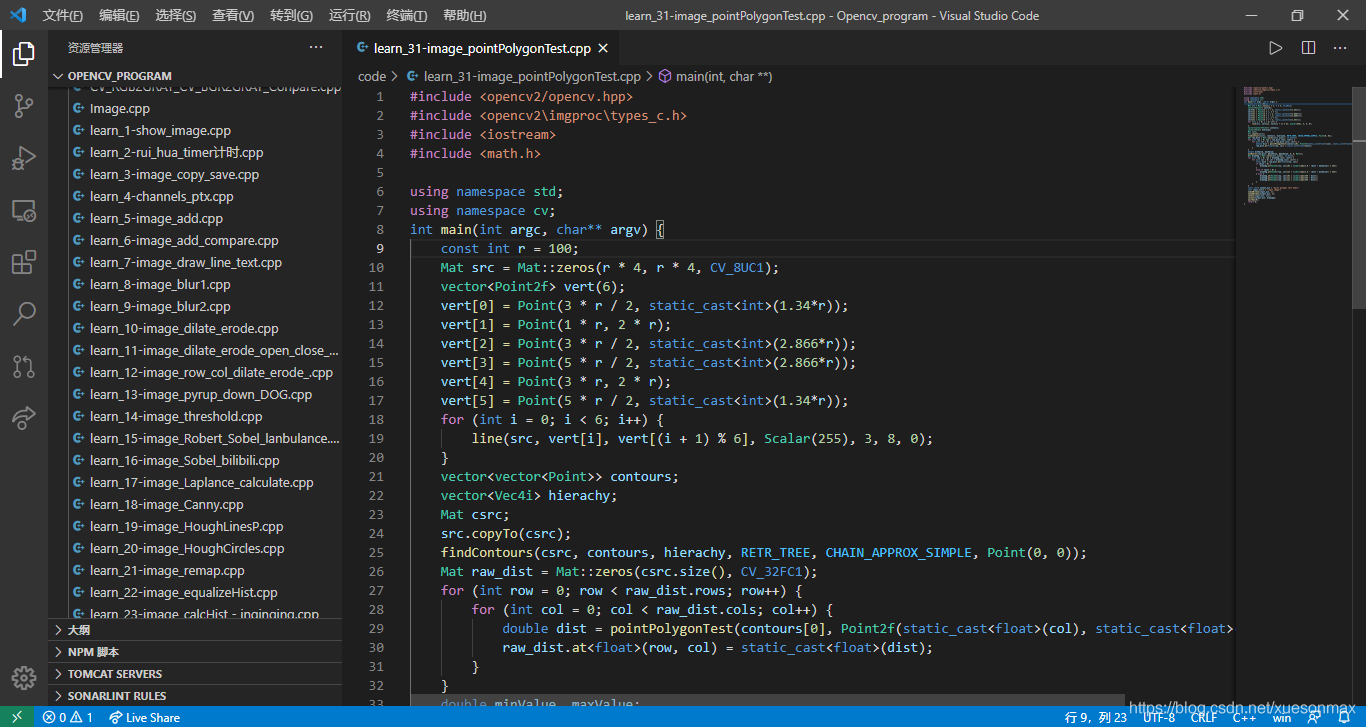Click the main(int, char **) breadcrumb
The image size is (1366, 727).
coord(724,76)
